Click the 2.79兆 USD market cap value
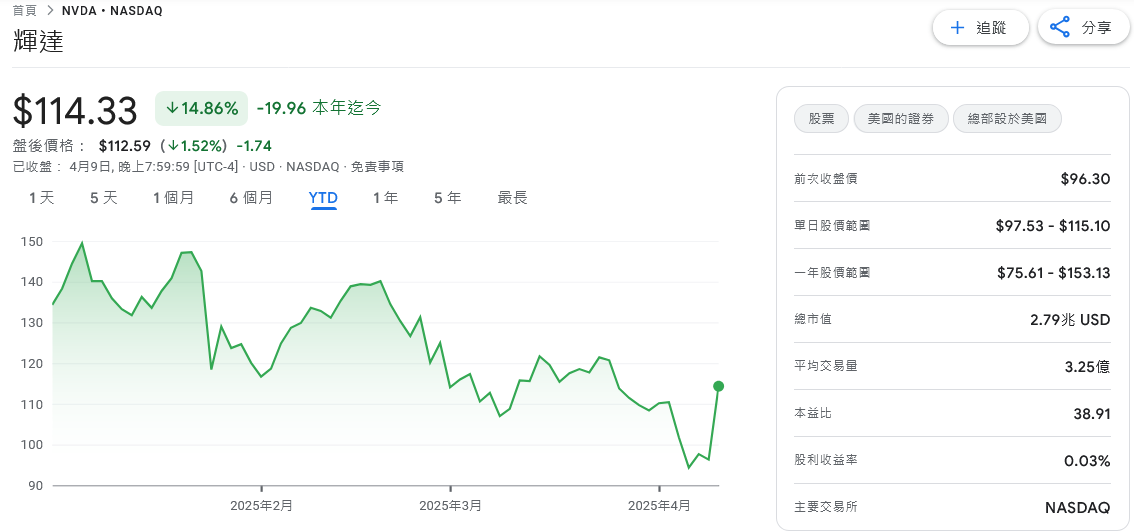 click(1070, 319)
